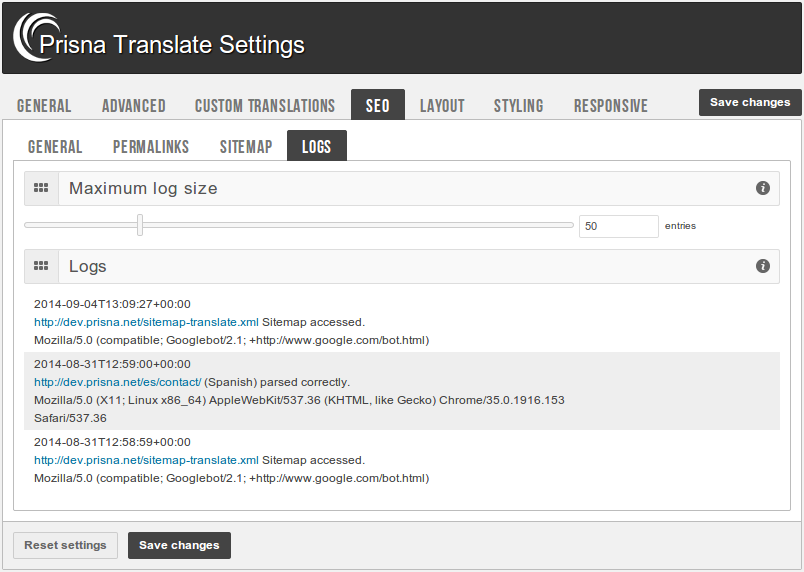Switch to the Advanced tab

pyautogui.click(x=134, y=105)
